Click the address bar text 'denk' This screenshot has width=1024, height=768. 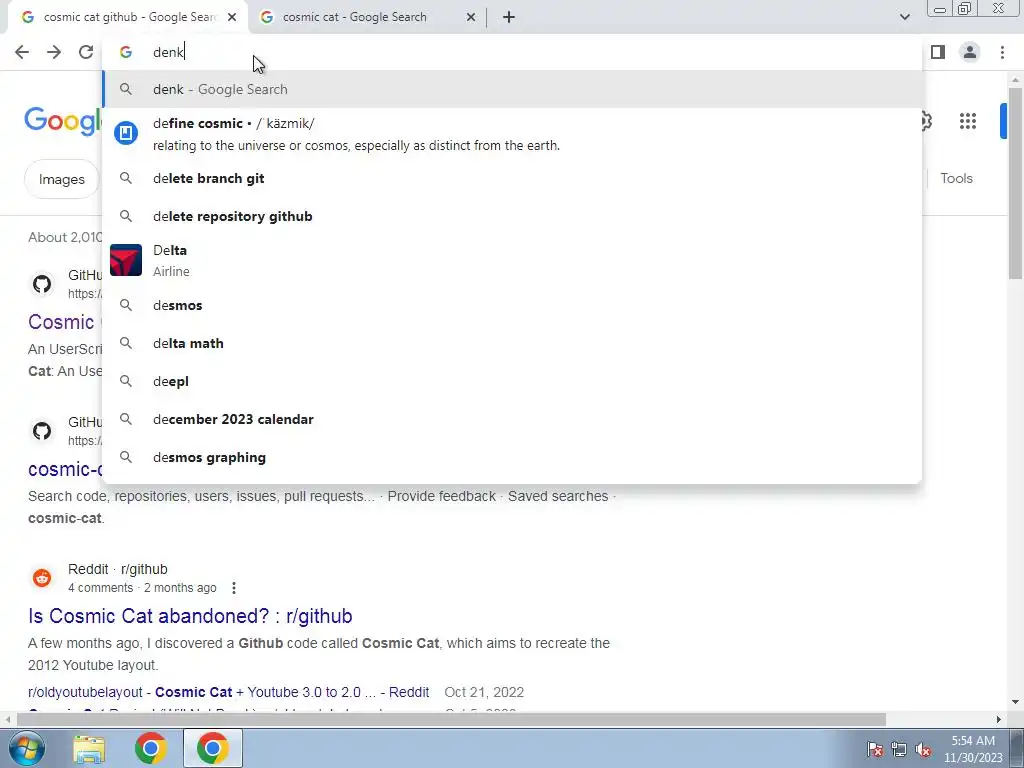tap(168, 52)
